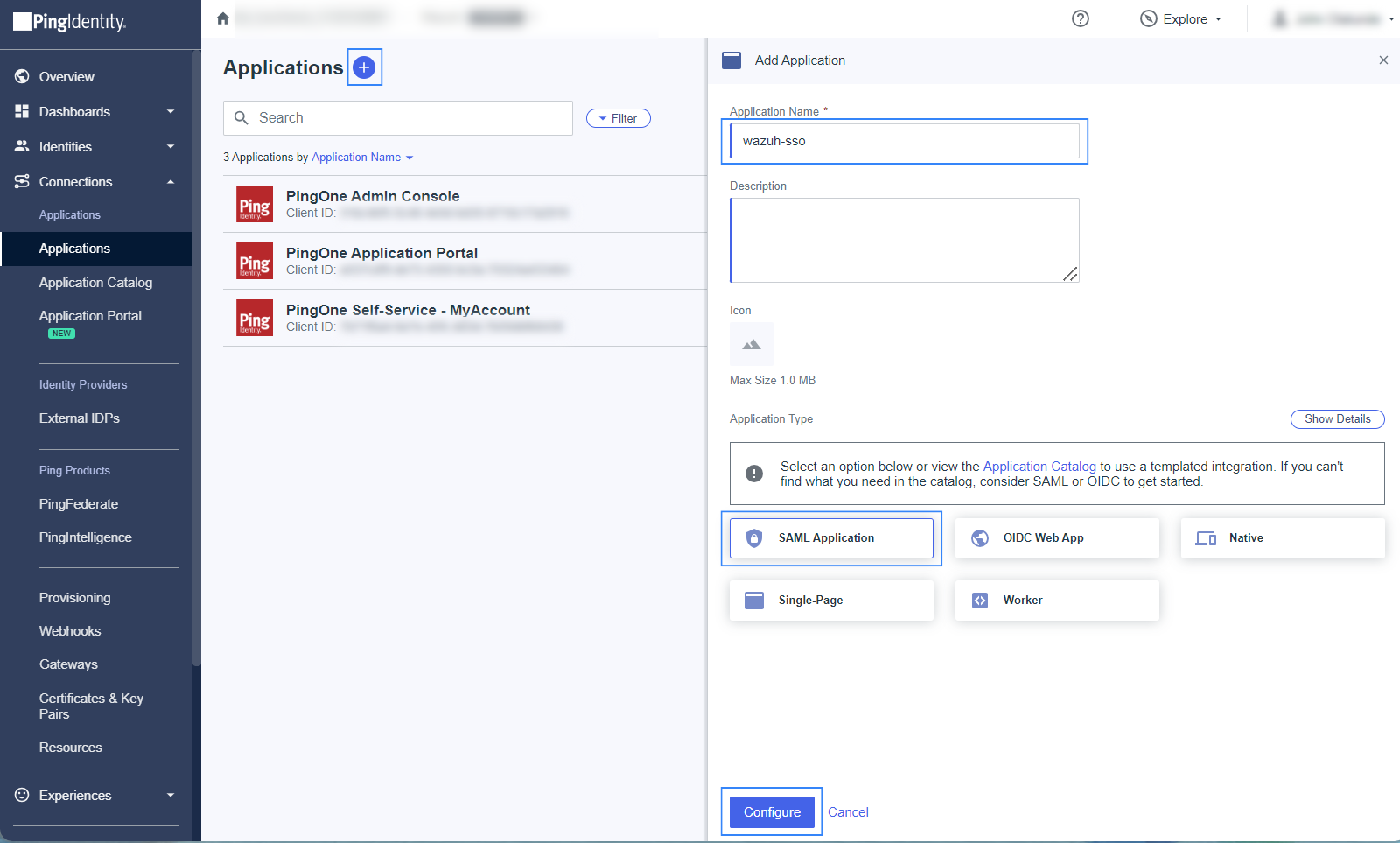
Task: Click the Configure button
Action: [x=772, y=812]
